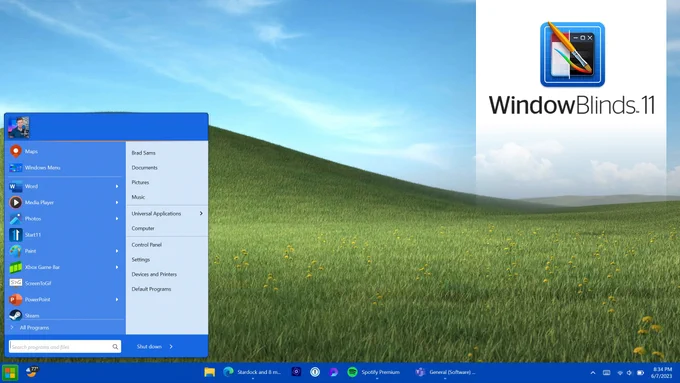Open Devices and Printers
680x383 pixels.
coord(154,274)
